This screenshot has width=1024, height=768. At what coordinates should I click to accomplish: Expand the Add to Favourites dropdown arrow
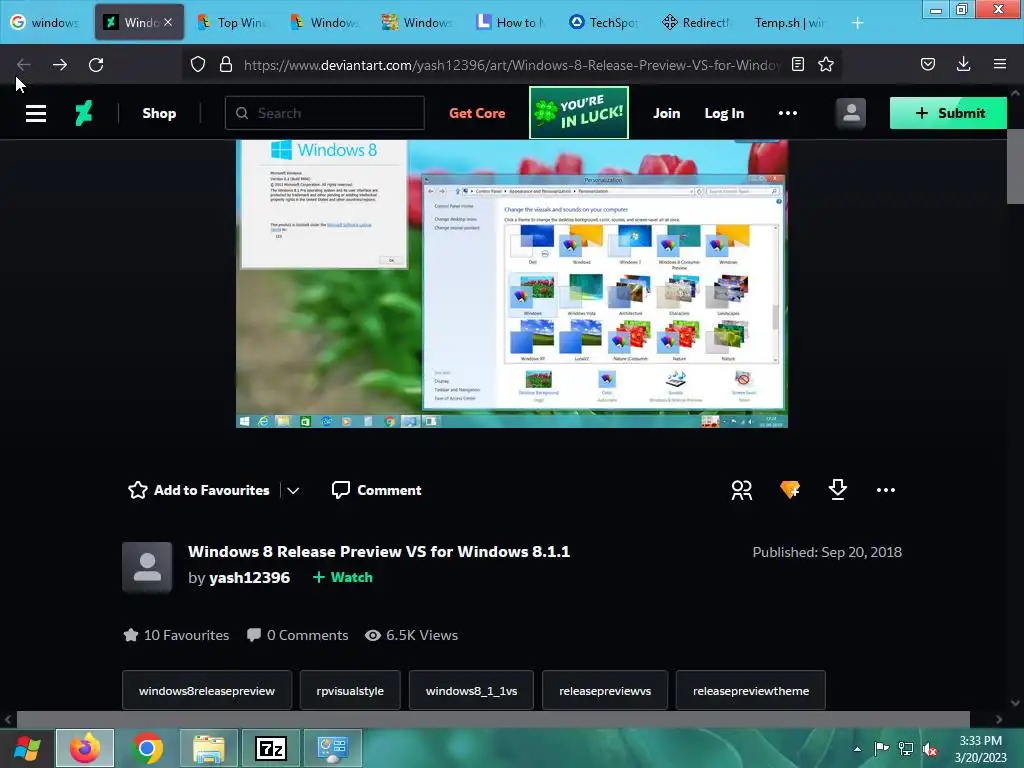tap(293, 490)
